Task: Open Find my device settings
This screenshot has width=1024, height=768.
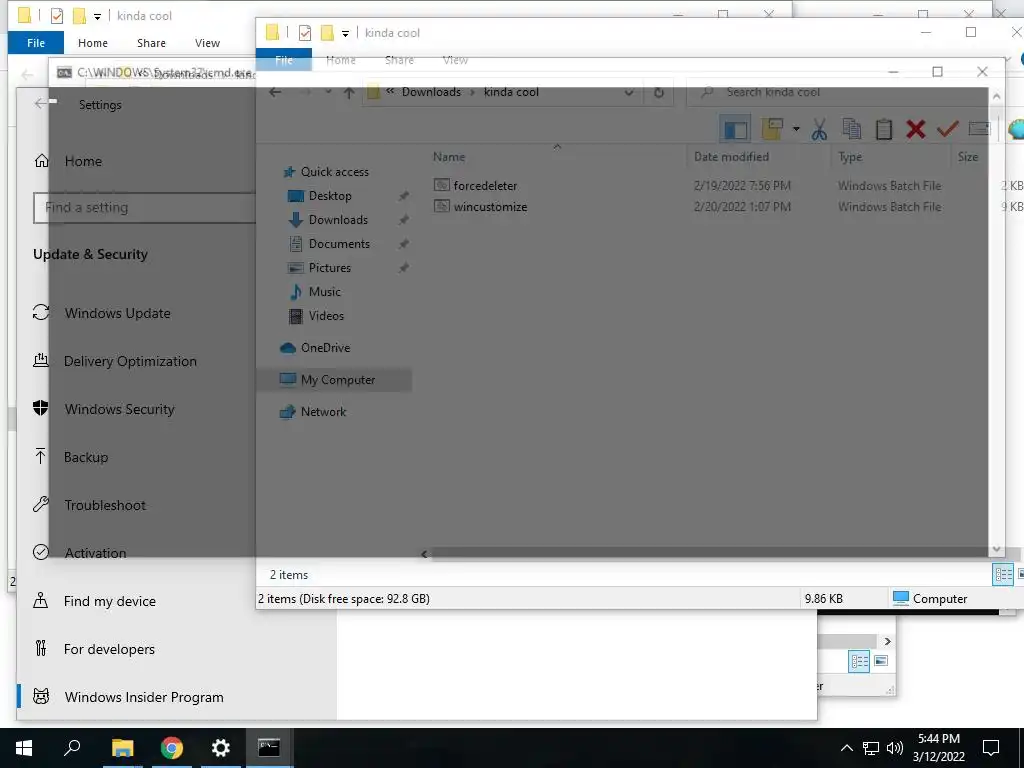Action: 110,601
